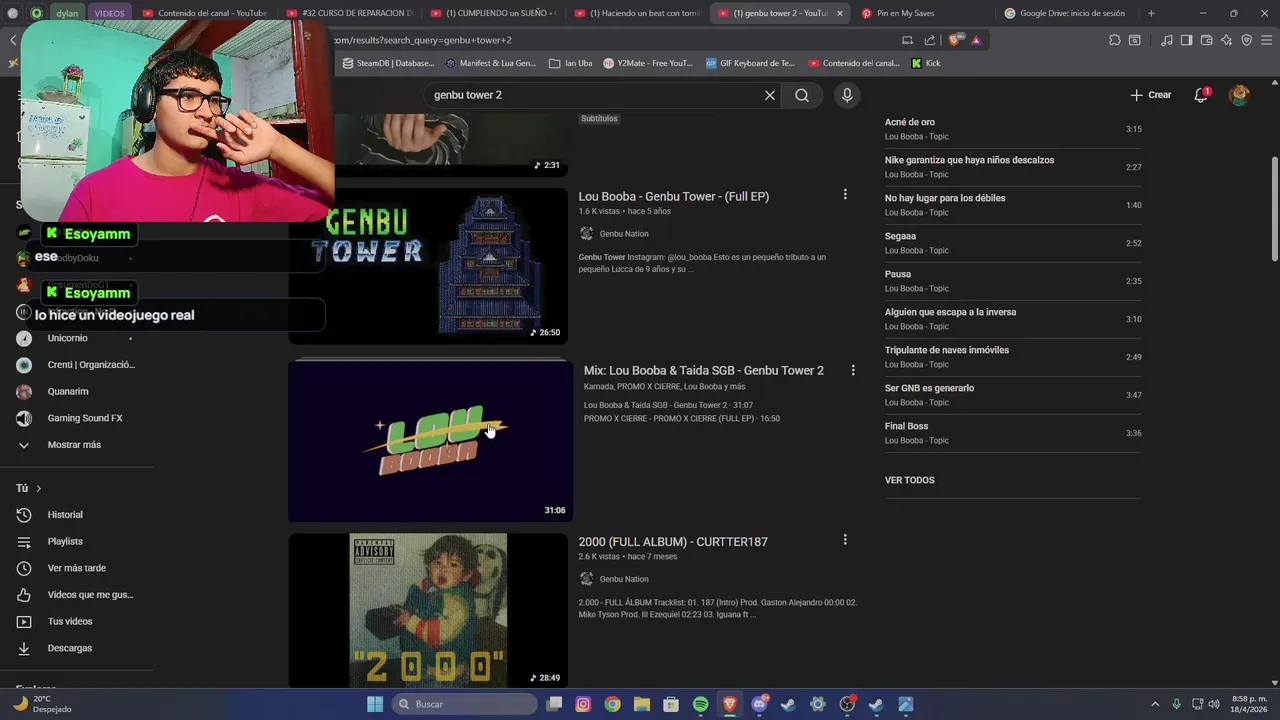The image size is (1280, 720).
Task: Open Y2Mate bookmark
Action: pyautogui.click(x=648, y=63)
